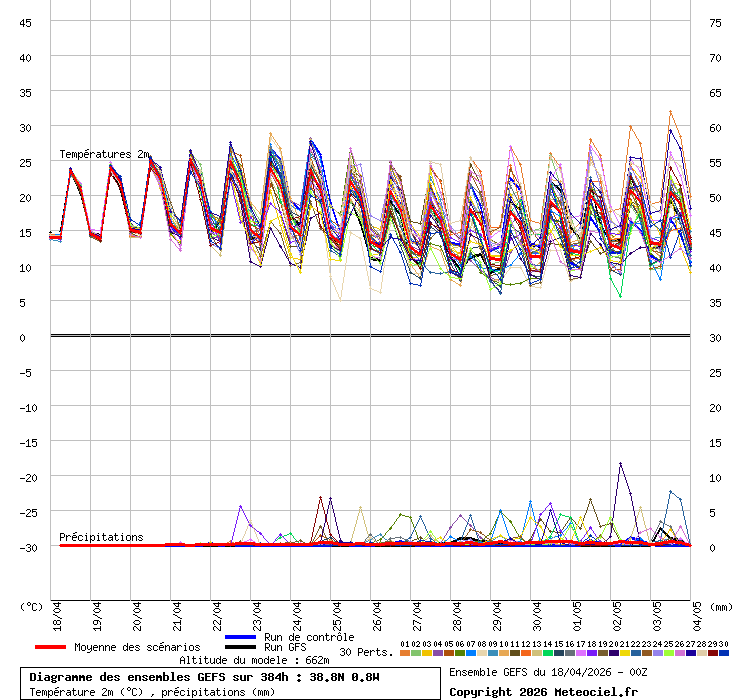740x700 pixels.
Task: Click the 45 value on the temperature axis
Action: pos(27,22)
